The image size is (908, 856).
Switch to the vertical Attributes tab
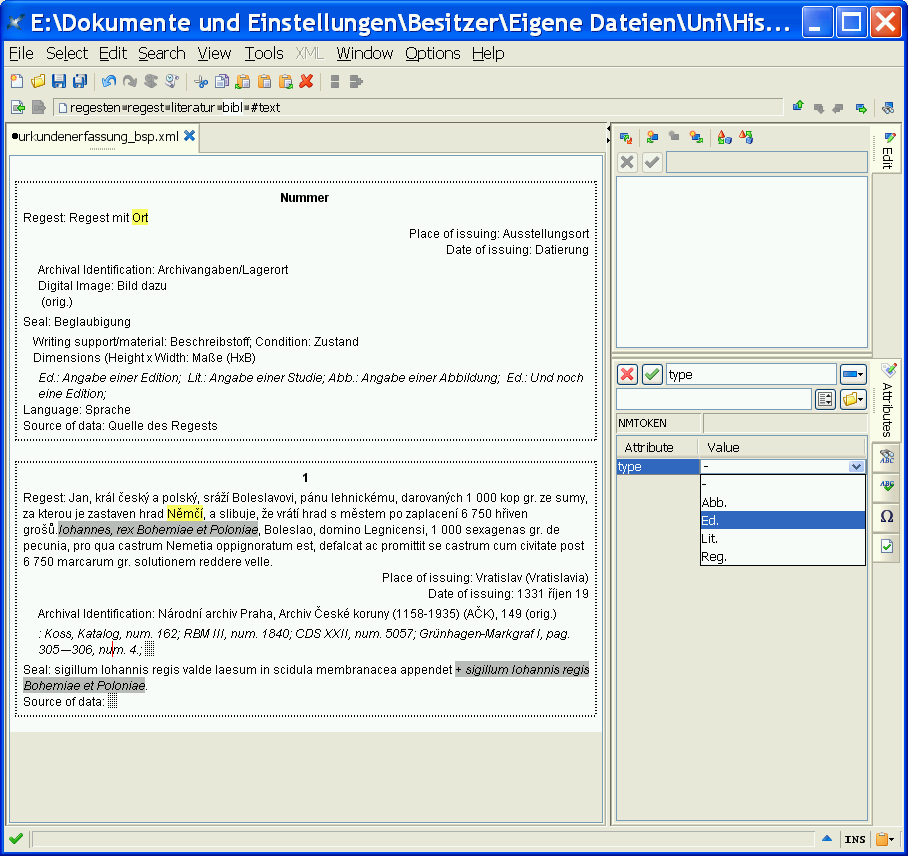pyautogui.click(x=887, y=399)
